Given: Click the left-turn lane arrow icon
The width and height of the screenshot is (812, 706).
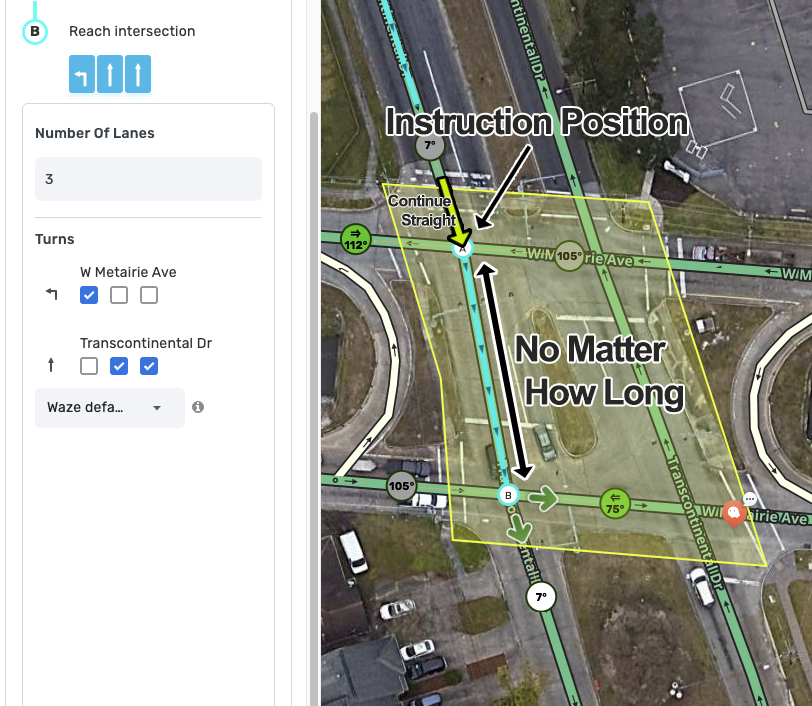Looking at the screenshot, I should [82, 74].
